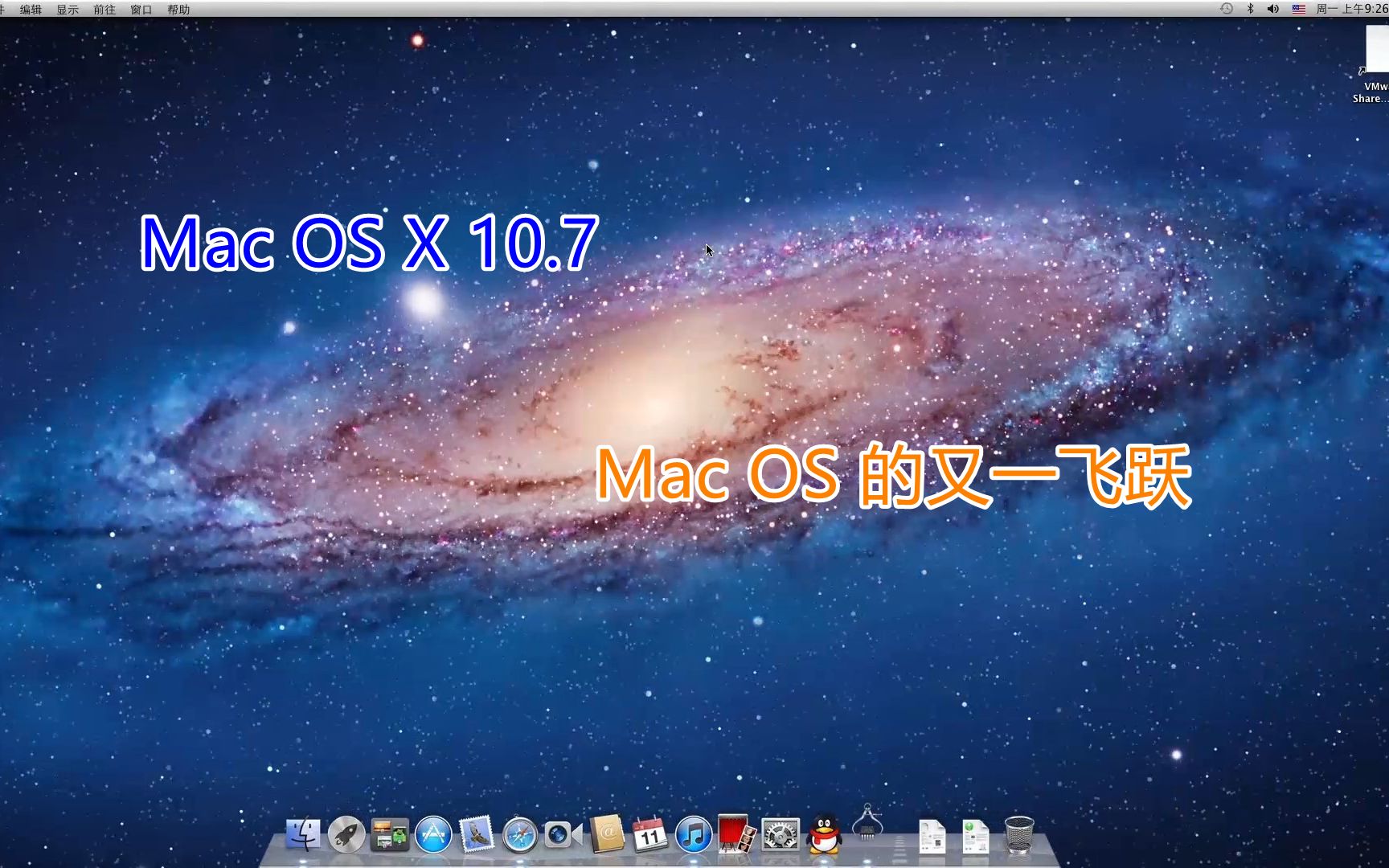Launch QQ penguin icon in Dock
1389x868 pixels.
pos(824,835)
